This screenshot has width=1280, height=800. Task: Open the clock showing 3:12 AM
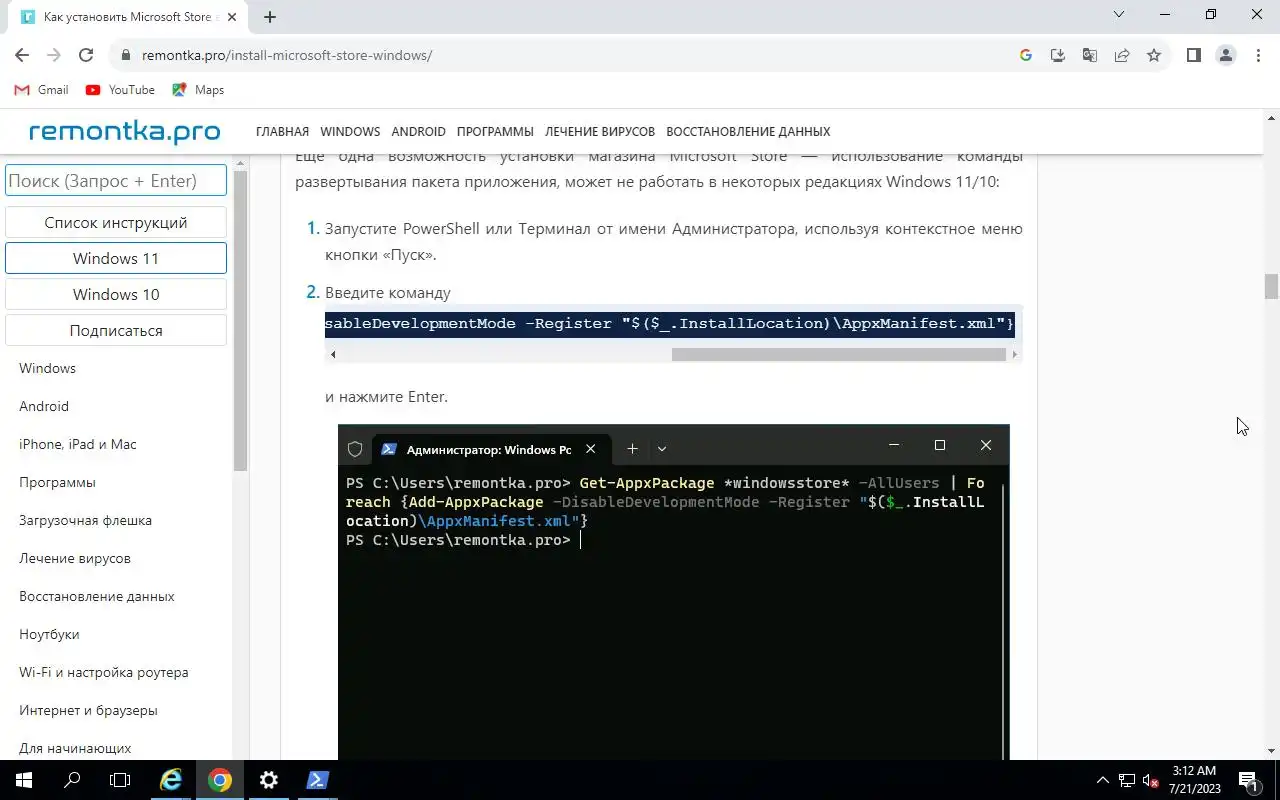1194,780
